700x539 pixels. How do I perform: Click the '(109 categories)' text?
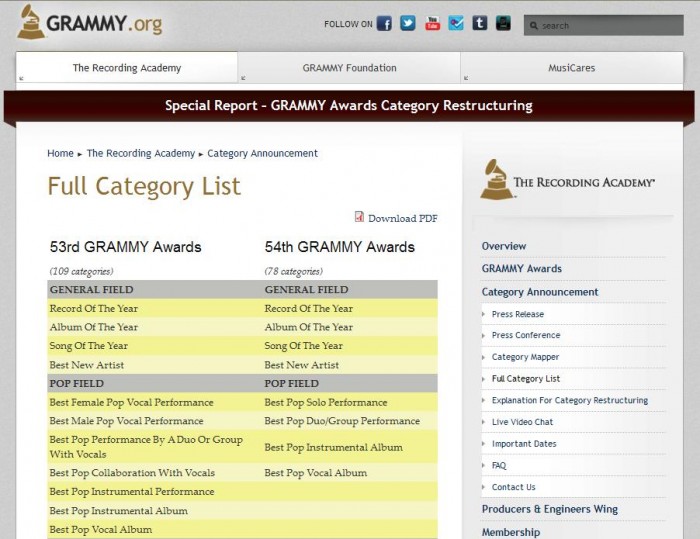click(81, 272)
